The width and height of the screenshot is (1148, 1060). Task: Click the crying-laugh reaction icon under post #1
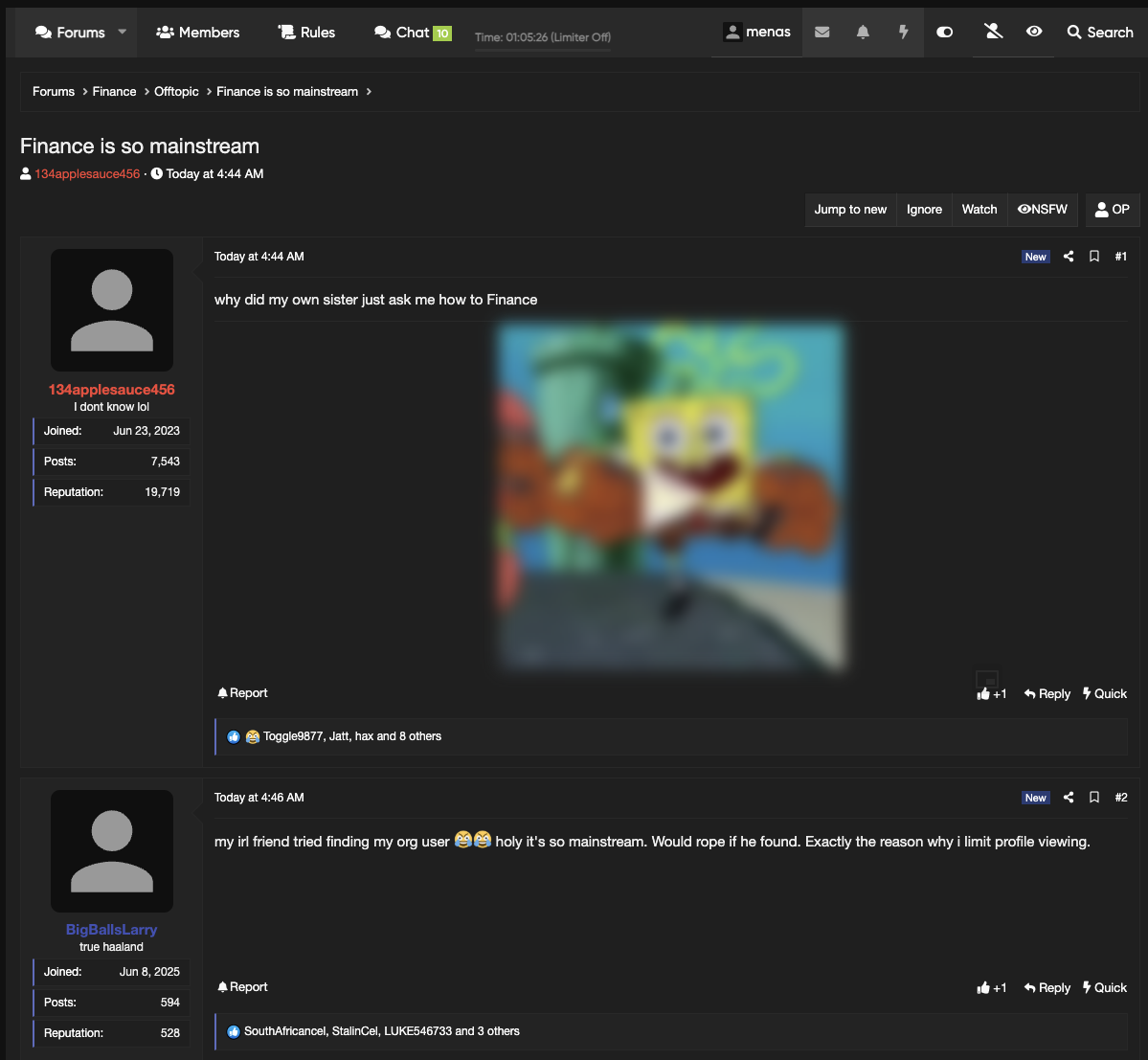click(253, 737)
